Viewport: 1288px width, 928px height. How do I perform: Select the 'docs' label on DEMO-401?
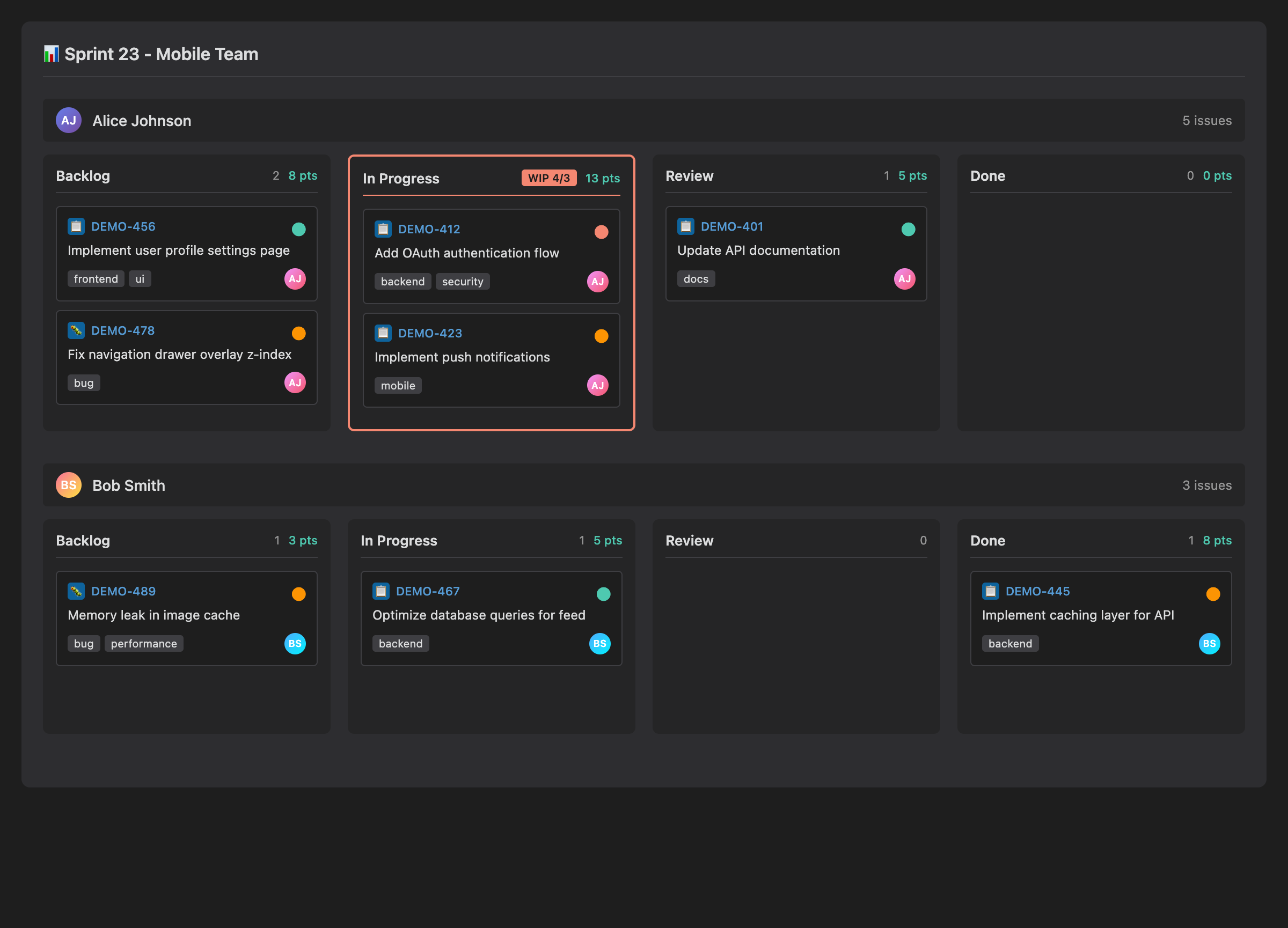tap(696, 279)
